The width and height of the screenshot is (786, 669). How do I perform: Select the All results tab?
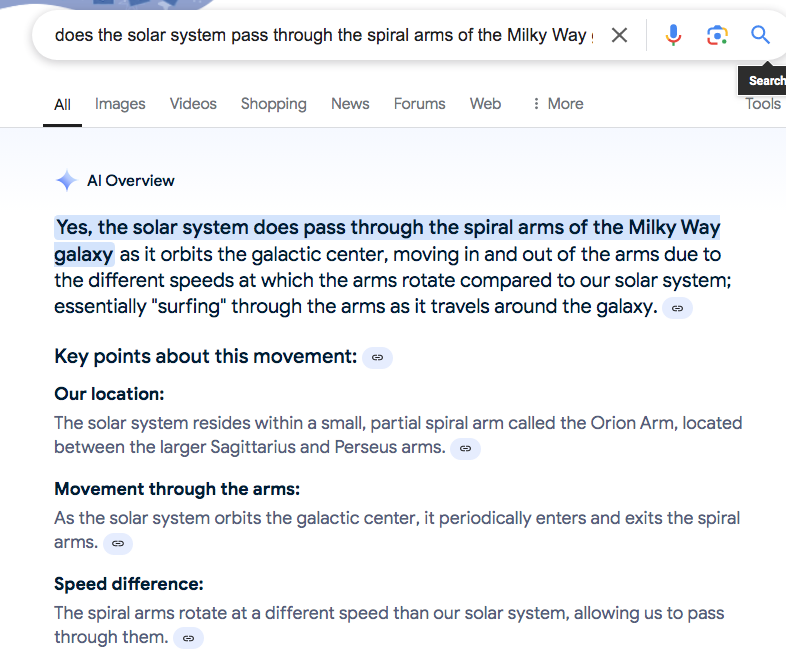(62, 104)
